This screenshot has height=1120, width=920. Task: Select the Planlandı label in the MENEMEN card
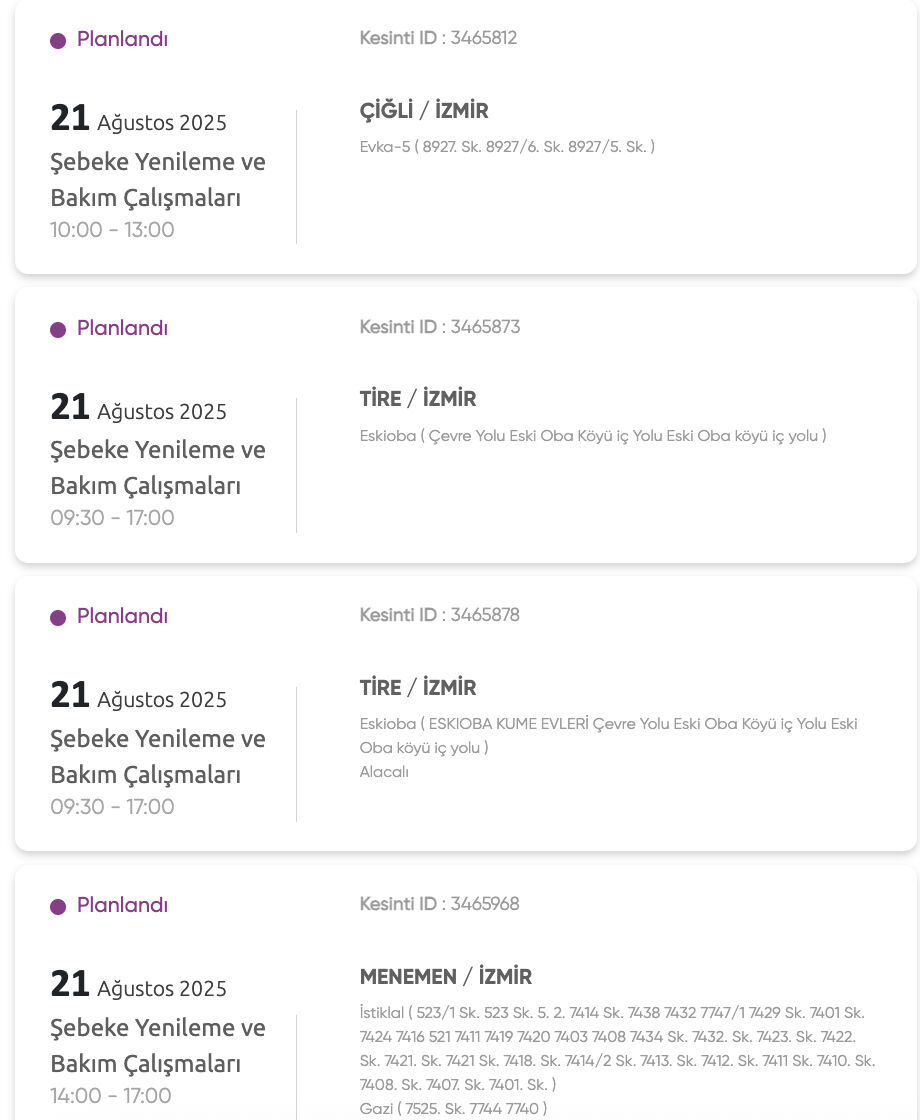(x=122, y=905)
